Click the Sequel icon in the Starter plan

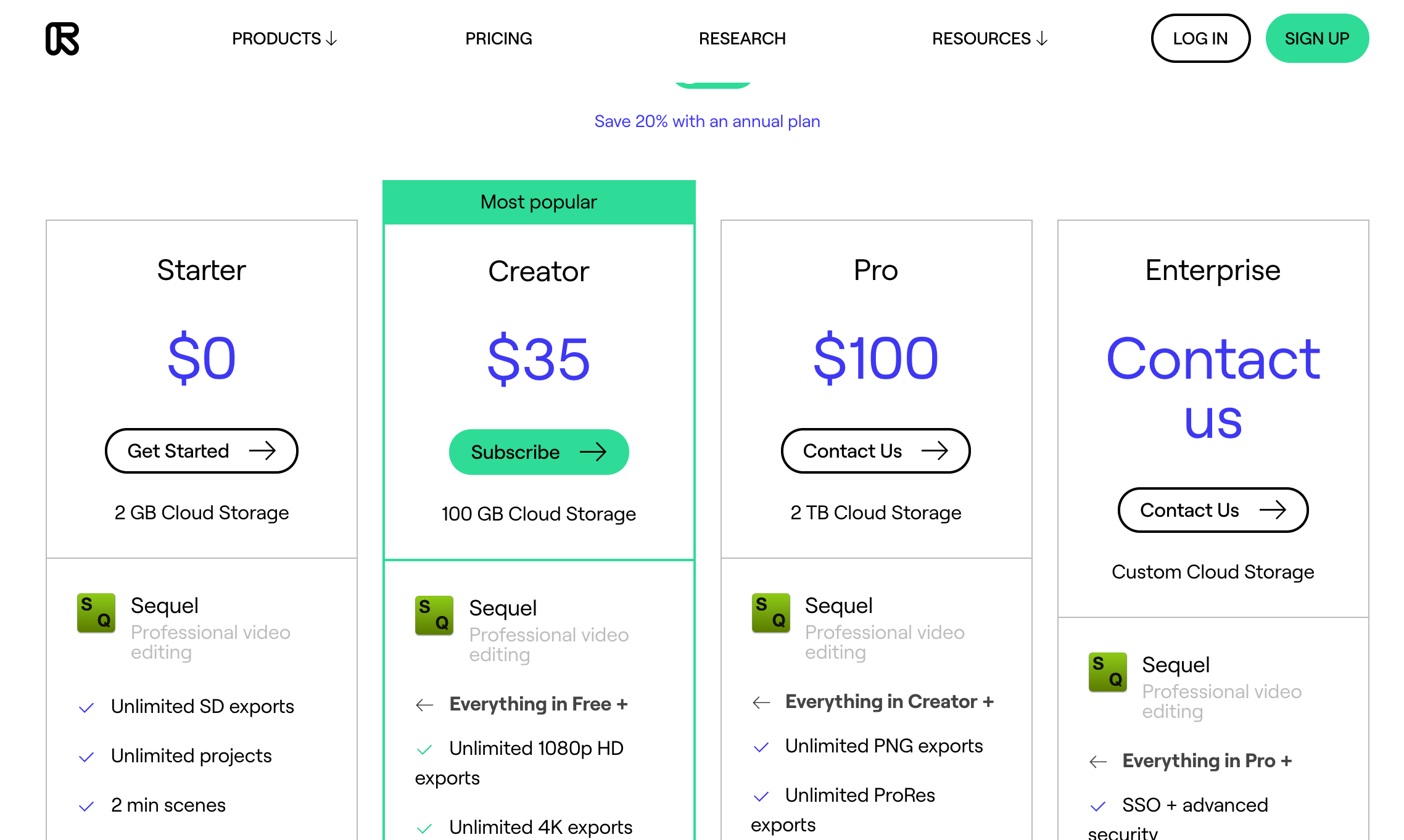[x=96, y=613]
